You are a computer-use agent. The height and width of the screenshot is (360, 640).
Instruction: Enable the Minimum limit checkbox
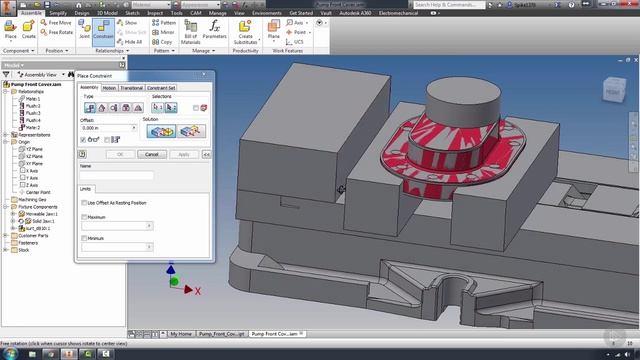pyautogui.click(x=84, y=238)
